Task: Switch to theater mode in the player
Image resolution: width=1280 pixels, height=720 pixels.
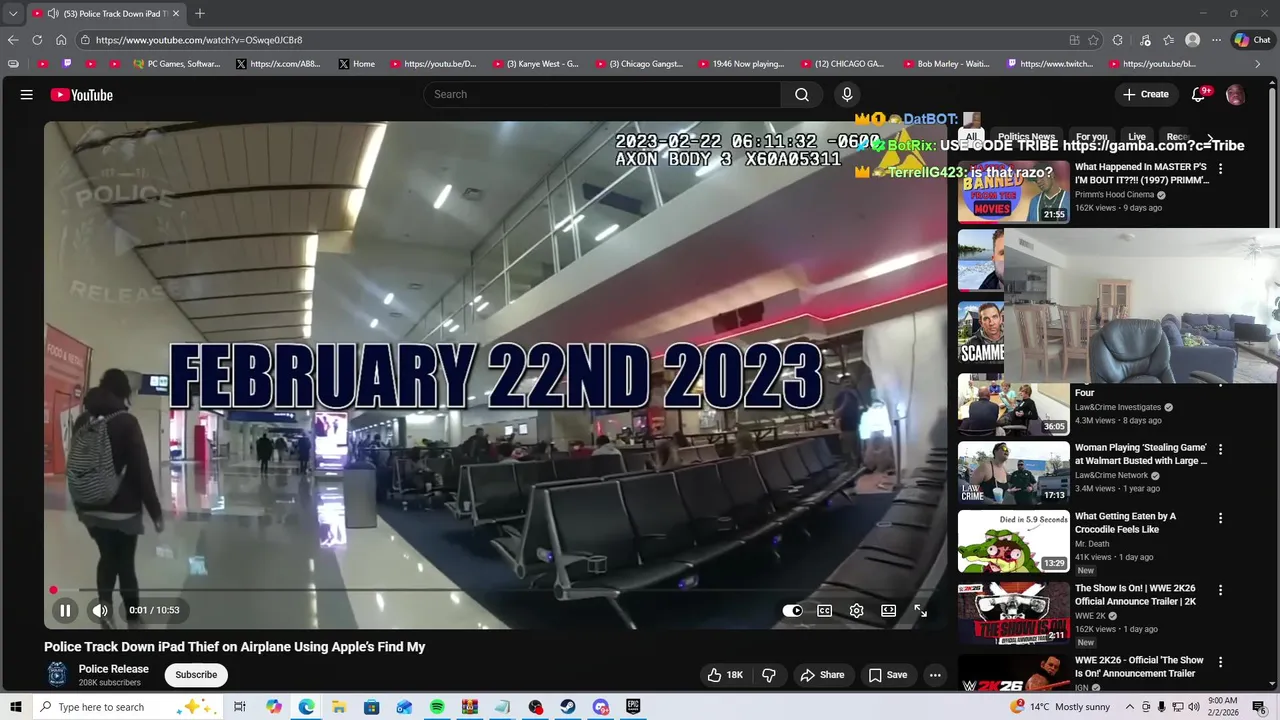Action: [x=888, y=610]
